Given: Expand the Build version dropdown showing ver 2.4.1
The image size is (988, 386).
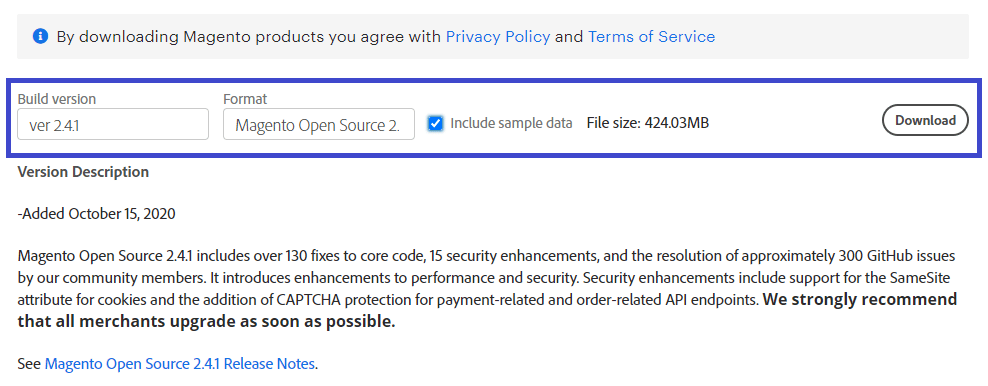Looking at the screenshot, I should (x=113, y=124).
